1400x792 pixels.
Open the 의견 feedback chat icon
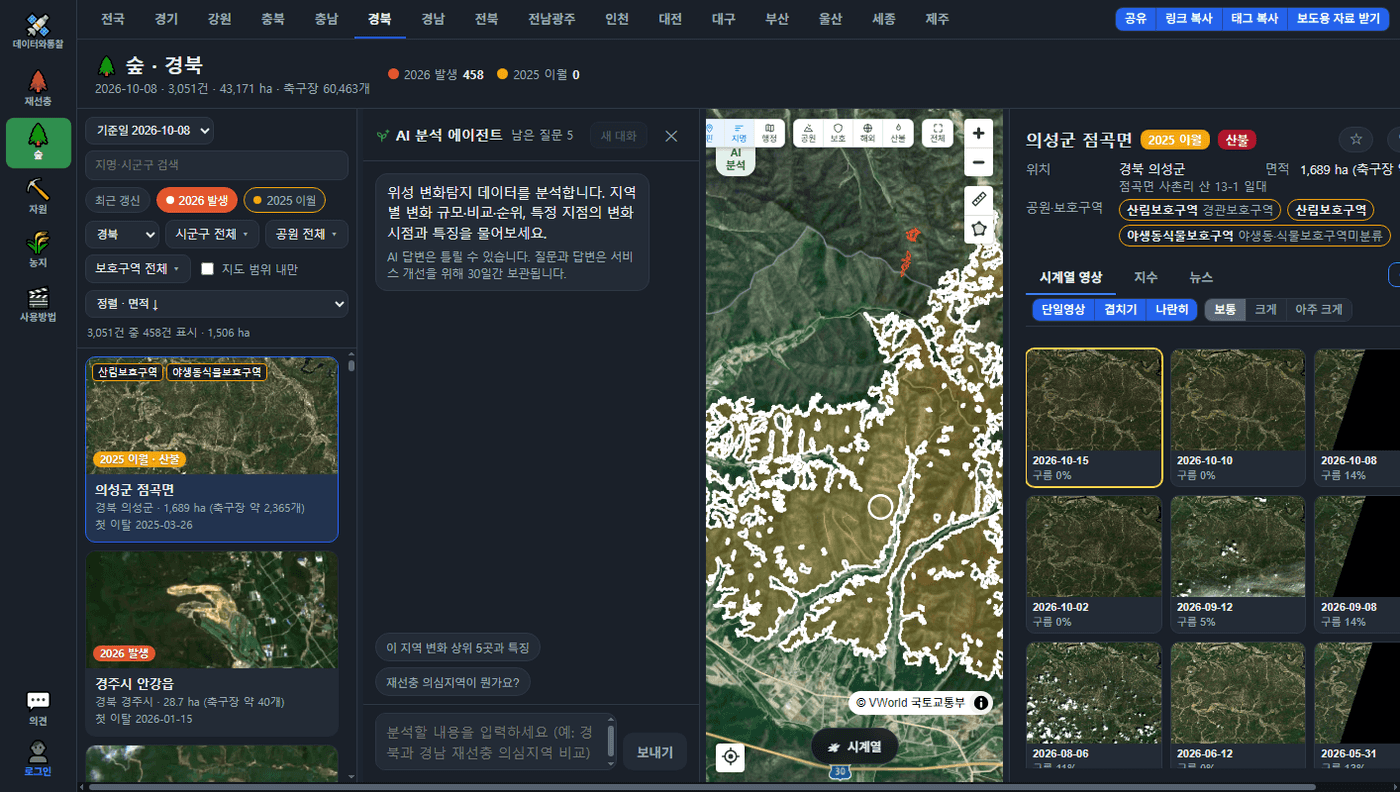tap(38, 708)
